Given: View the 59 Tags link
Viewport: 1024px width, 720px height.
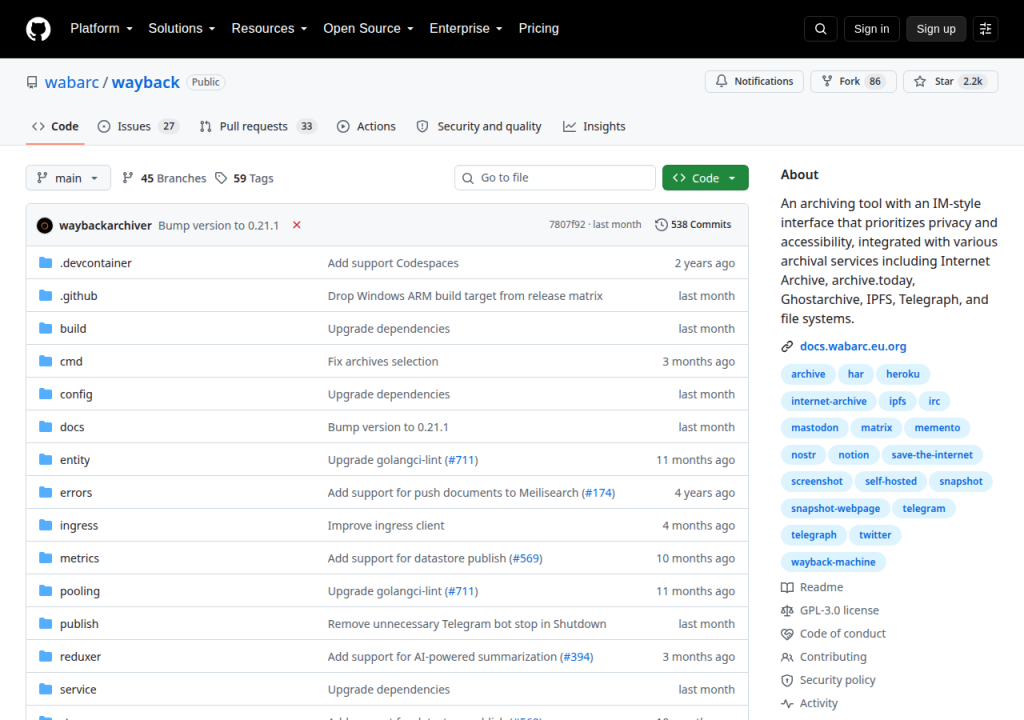Looking at the screenshot, I should (x=245, y=178).
